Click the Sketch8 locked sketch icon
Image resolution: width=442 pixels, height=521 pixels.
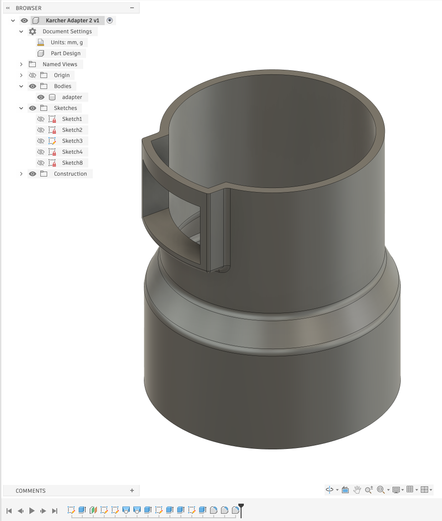pyautogui.click(x=52, y=163)
